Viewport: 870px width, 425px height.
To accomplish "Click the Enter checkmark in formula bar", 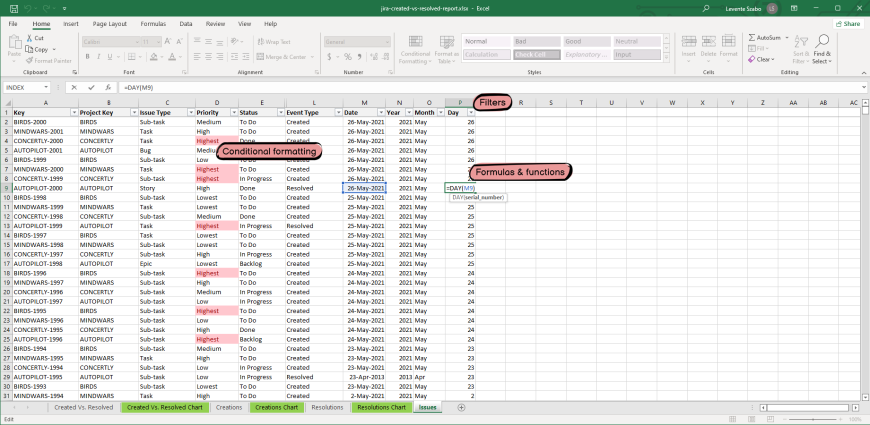I will point(90,87).
